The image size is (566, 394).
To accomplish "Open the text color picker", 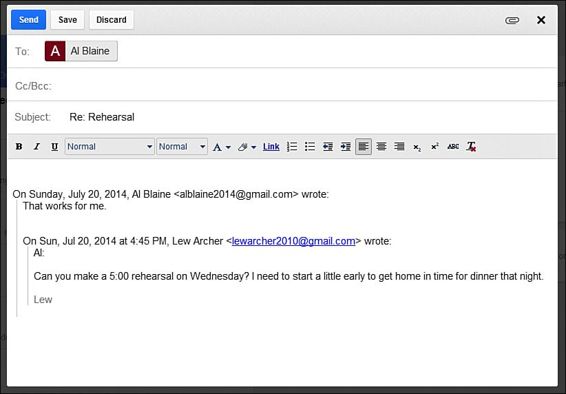I will [x=221, y=147].
